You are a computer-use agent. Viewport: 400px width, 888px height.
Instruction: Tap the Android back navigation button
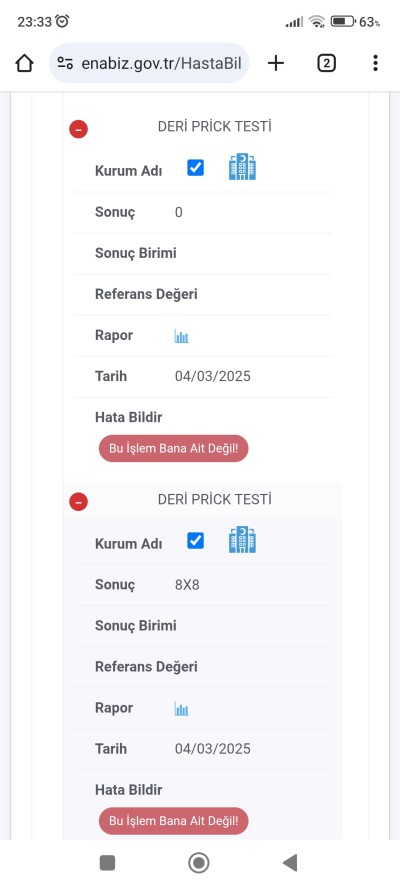(x=290, y=863)
